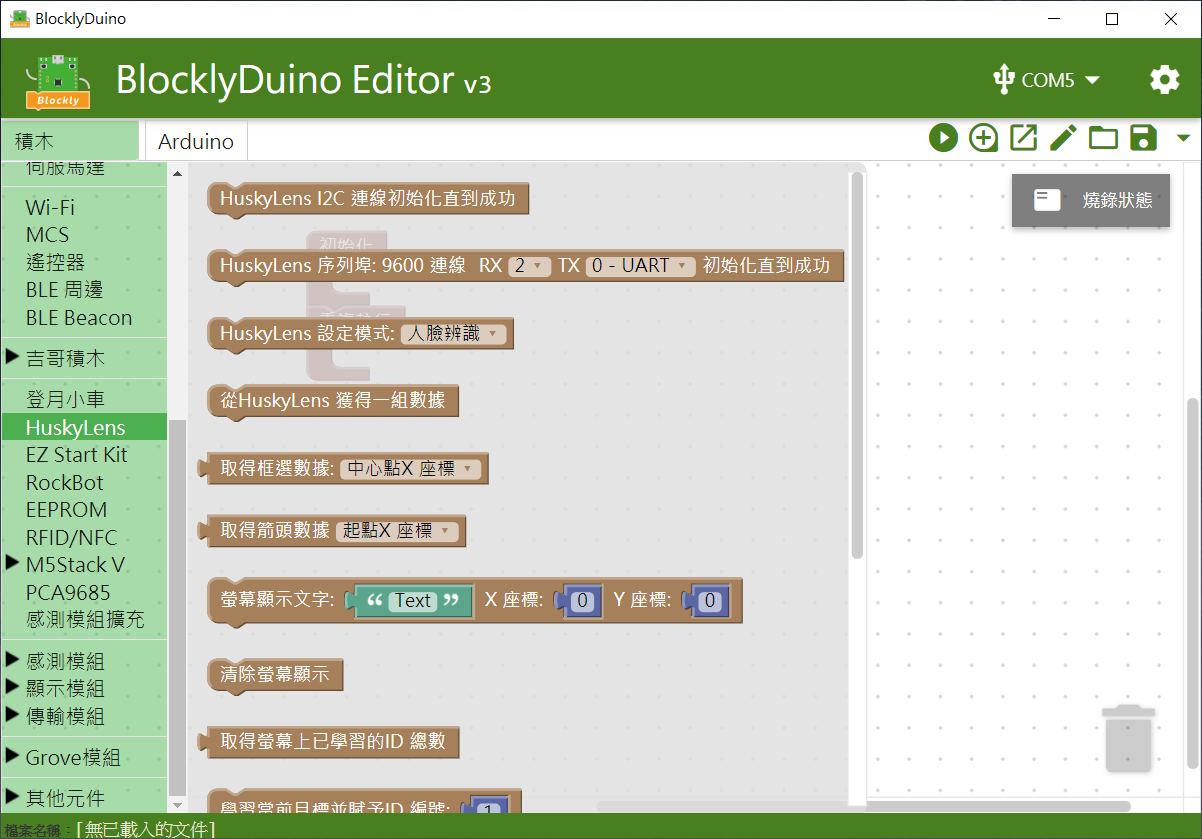The height and width of the screenshot is (839, 1202).
Task: Click the pencil edit icon
Action: [1063, 138]
